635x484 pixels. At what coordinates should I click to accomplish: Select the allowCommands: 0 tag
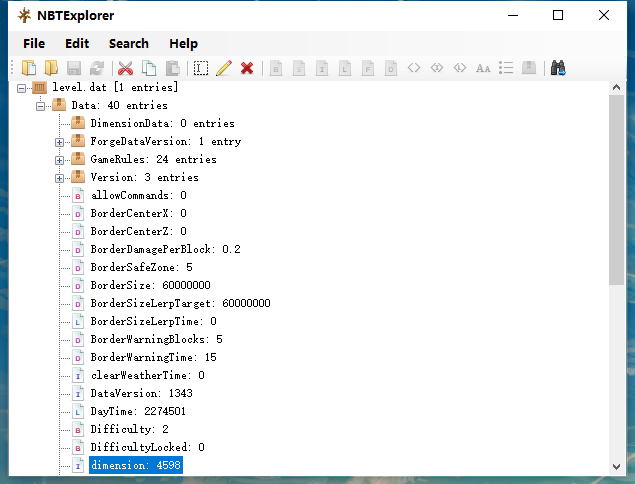(x=138, y=195)
